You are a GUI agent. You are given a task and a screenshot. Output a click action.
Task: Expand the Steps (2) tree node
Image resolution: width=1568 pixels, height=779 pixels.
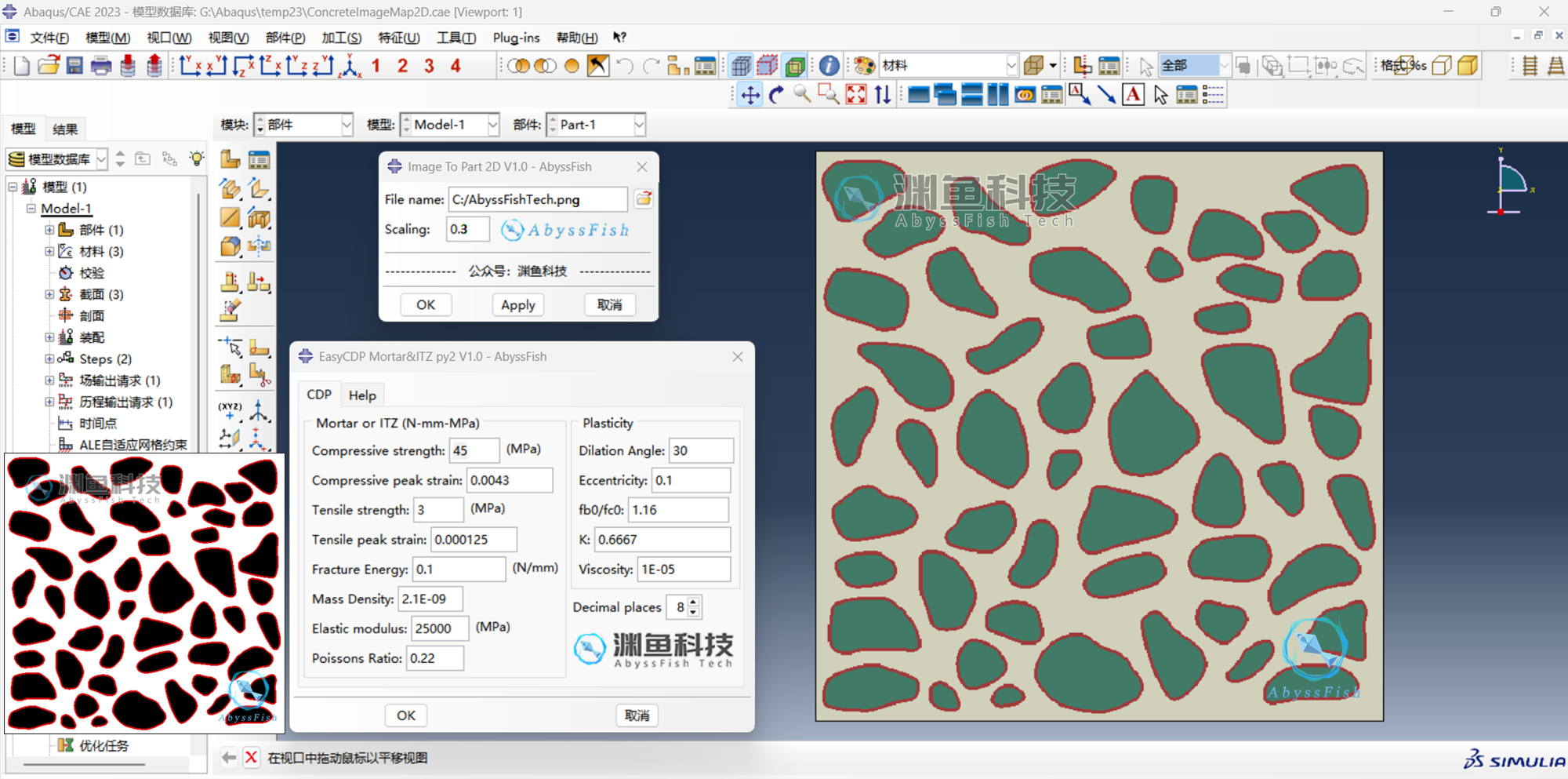[49, 359]
